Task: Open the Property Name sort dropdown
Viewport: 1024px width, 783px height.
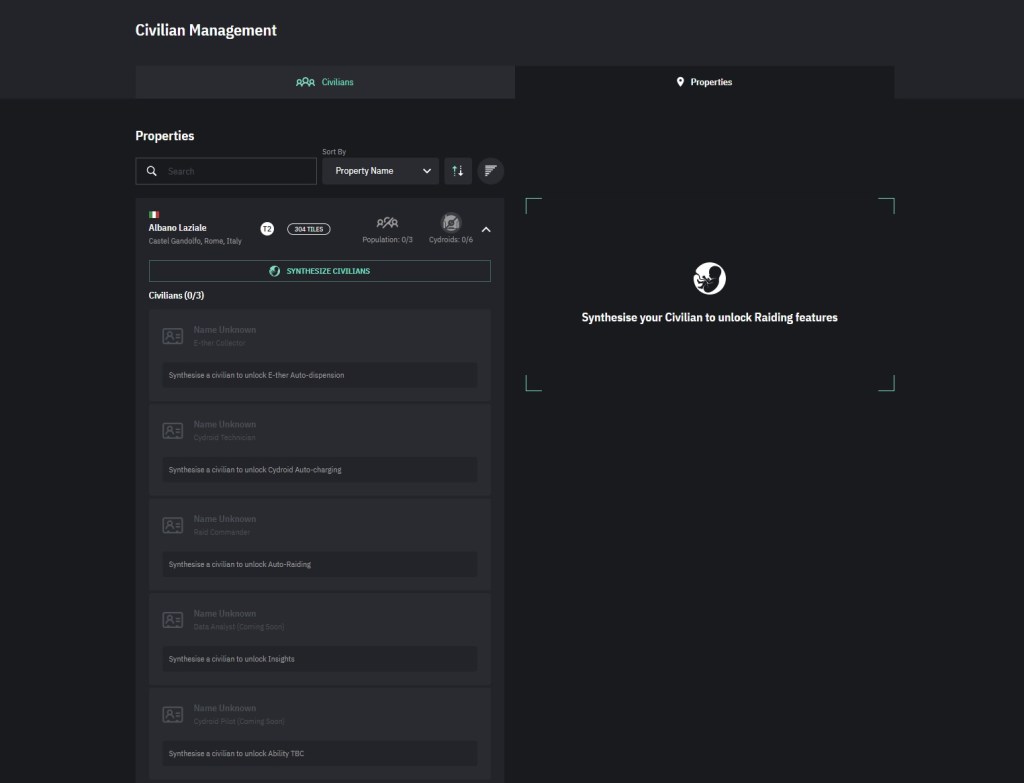Action: 380,171
